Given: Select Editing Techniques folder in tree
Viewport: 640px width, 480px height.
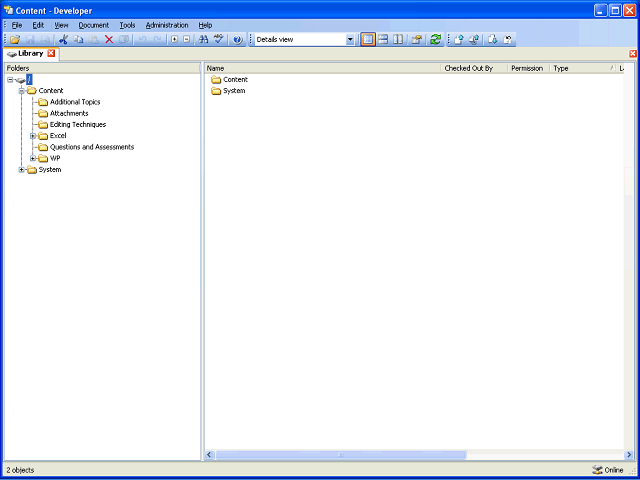Looking at the screenshot, I should tap(78, 124).
